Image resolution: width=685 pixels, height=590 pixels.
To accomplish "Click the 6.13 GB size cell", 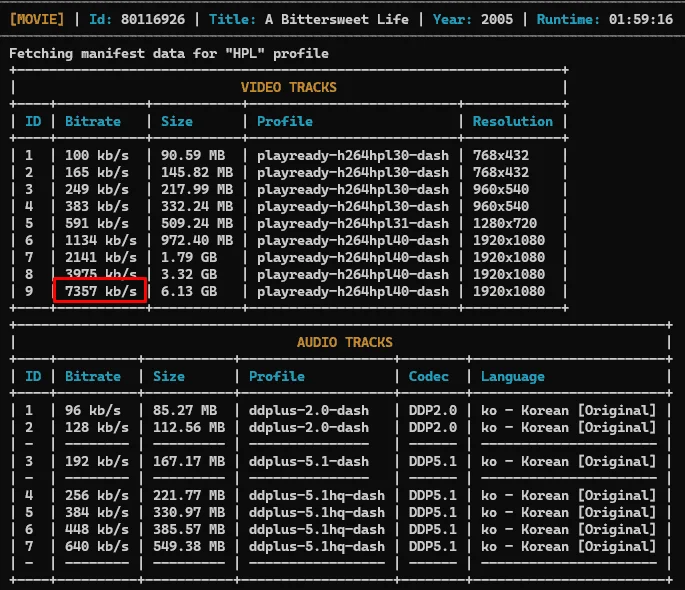I will 189,291.
